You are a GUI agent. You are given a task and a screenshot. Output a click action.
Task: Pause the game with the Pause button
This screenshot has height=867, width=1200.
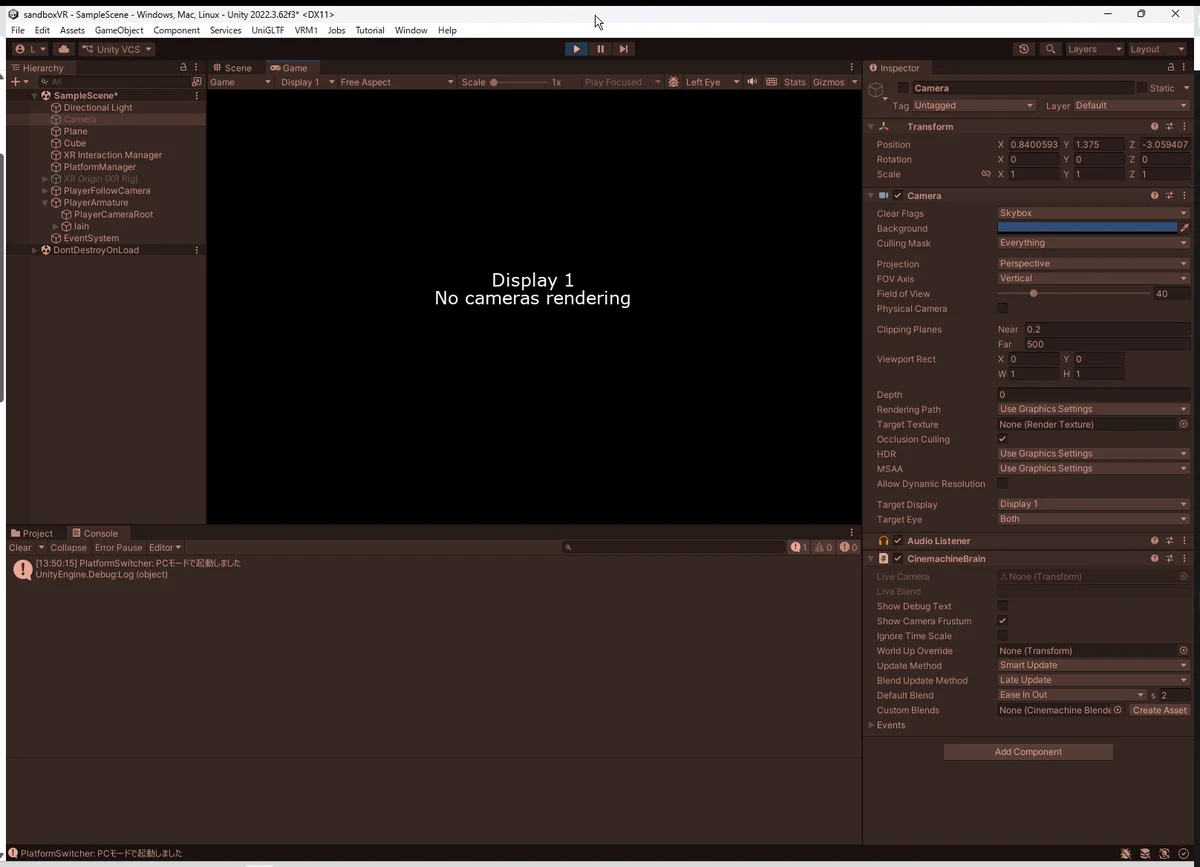[600, 49]
